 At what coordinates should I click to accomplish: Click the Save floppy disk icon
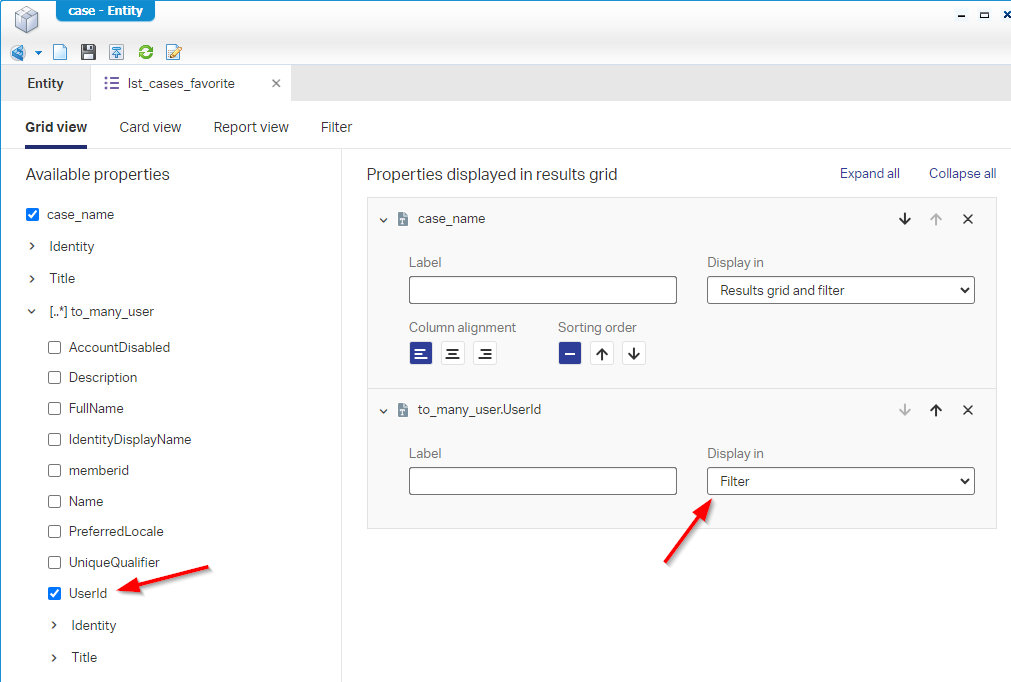(88, 53)
